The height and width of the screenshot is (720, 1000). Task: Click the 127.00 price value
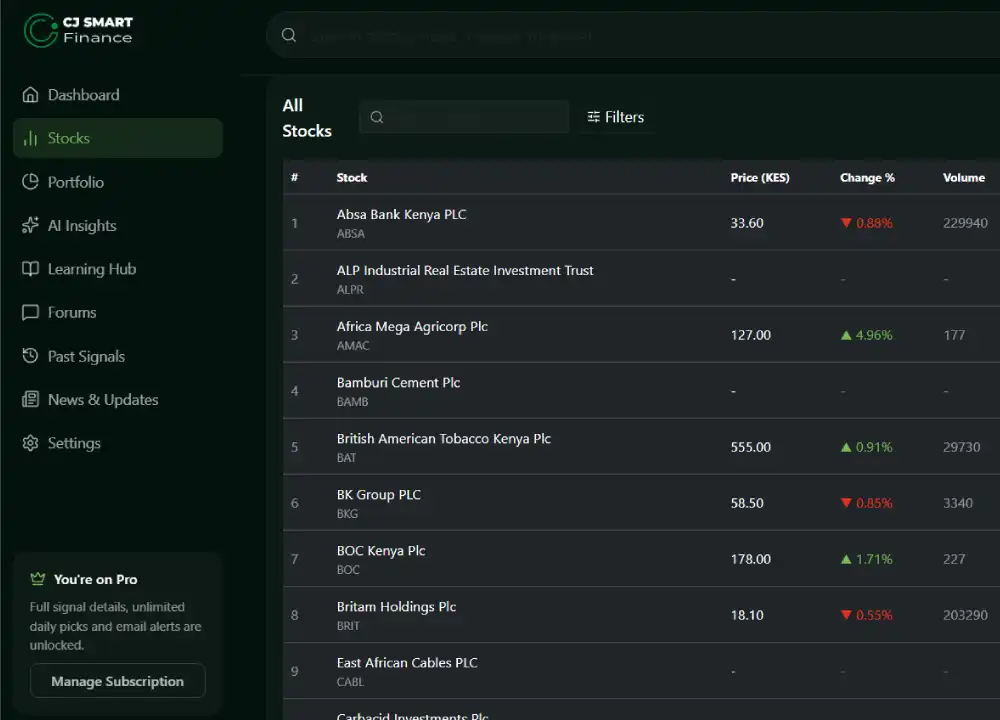pos(751,335)
